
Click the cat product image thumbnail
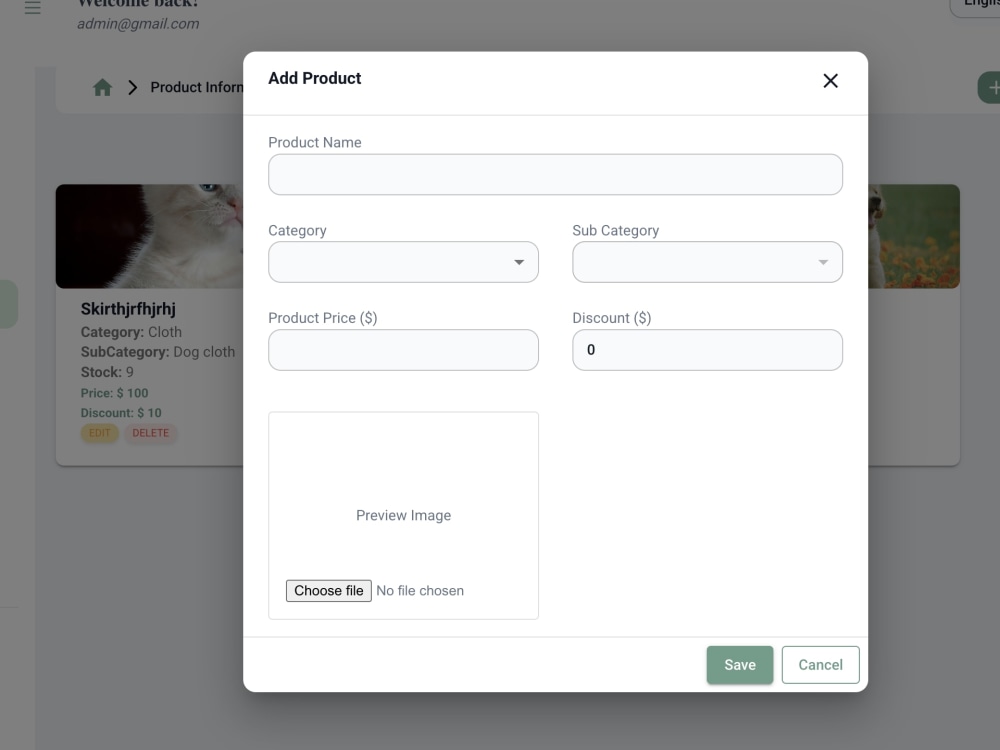tap(149, 236)
